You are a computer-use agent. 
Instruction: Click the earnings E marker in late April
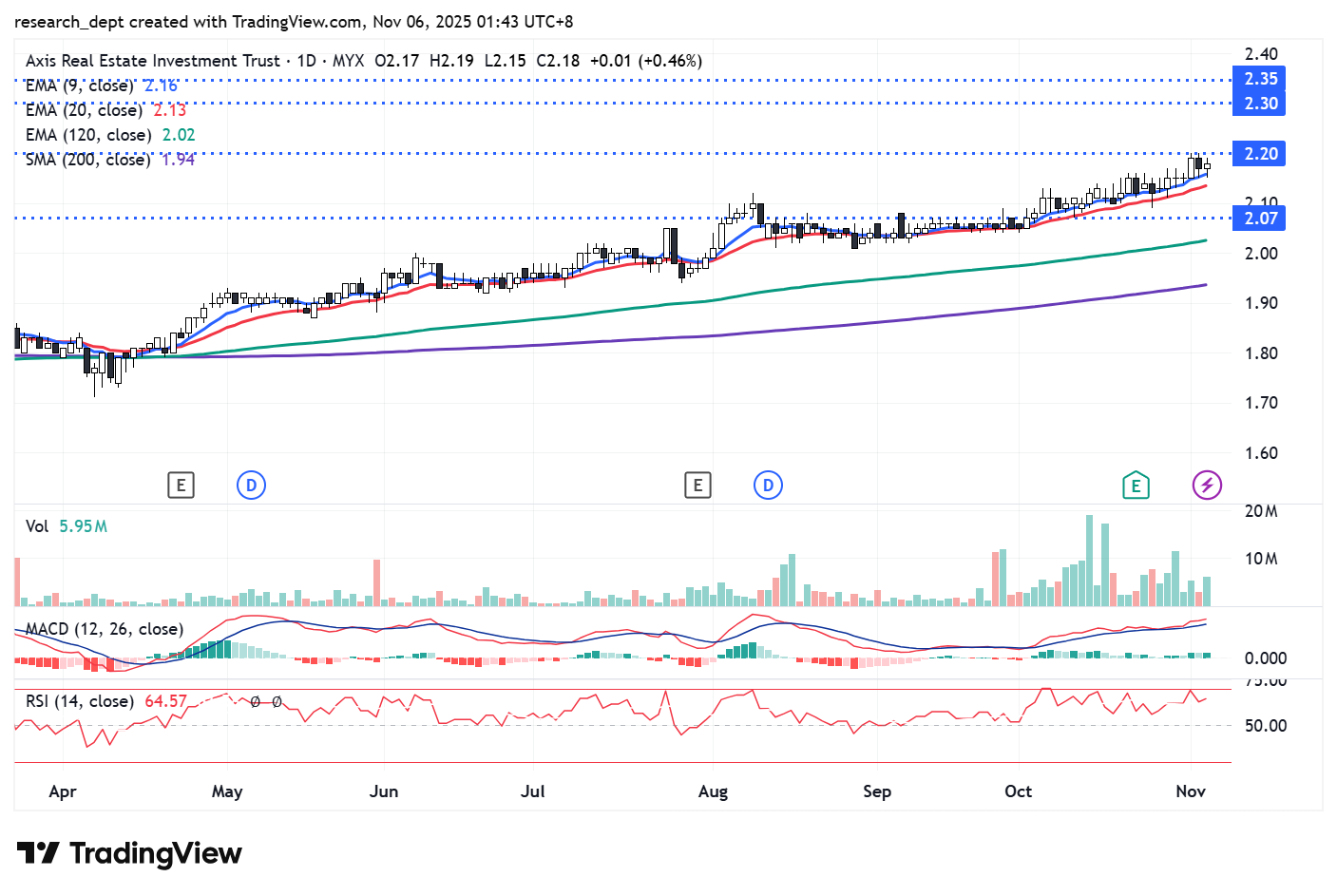click(x=181, y=486)
